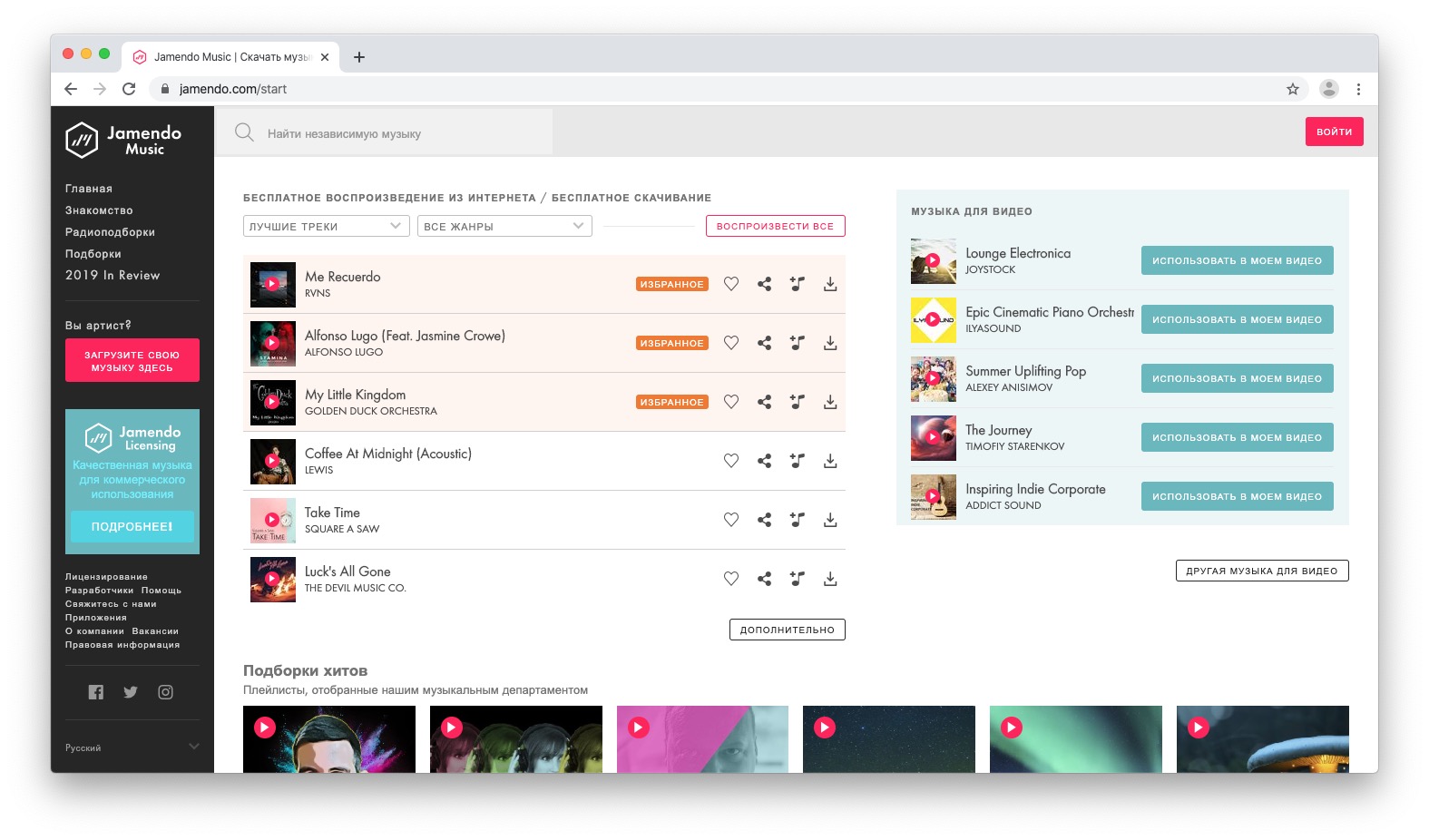Click ВОСПРОИЗВЕСТИ ВСЕ button
The width and height of the screenshot is (1429, 840).
775,226
